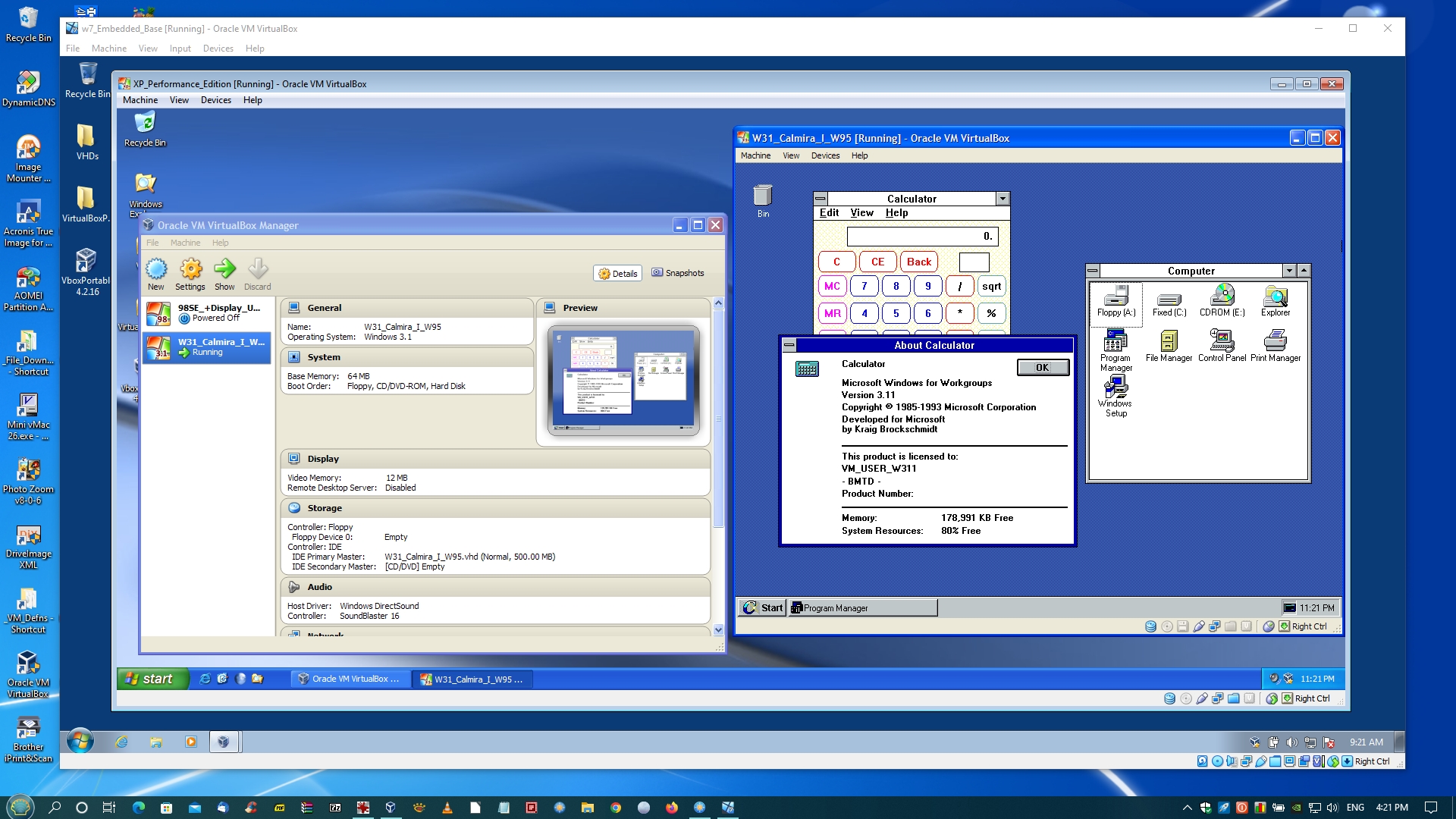Open AOMEI Partition Assistant desktop icon

click(28, 287)
